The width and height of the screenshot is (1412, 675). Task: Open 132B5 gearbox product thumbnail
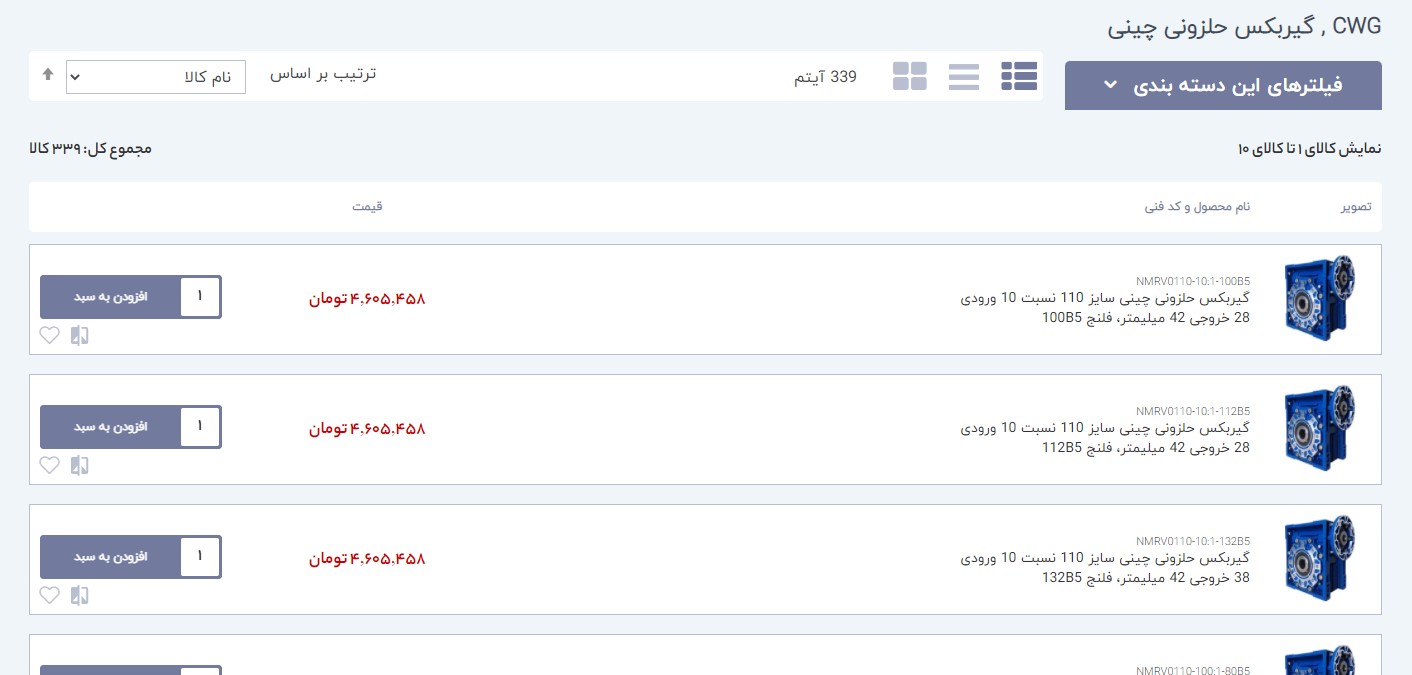1319,559
